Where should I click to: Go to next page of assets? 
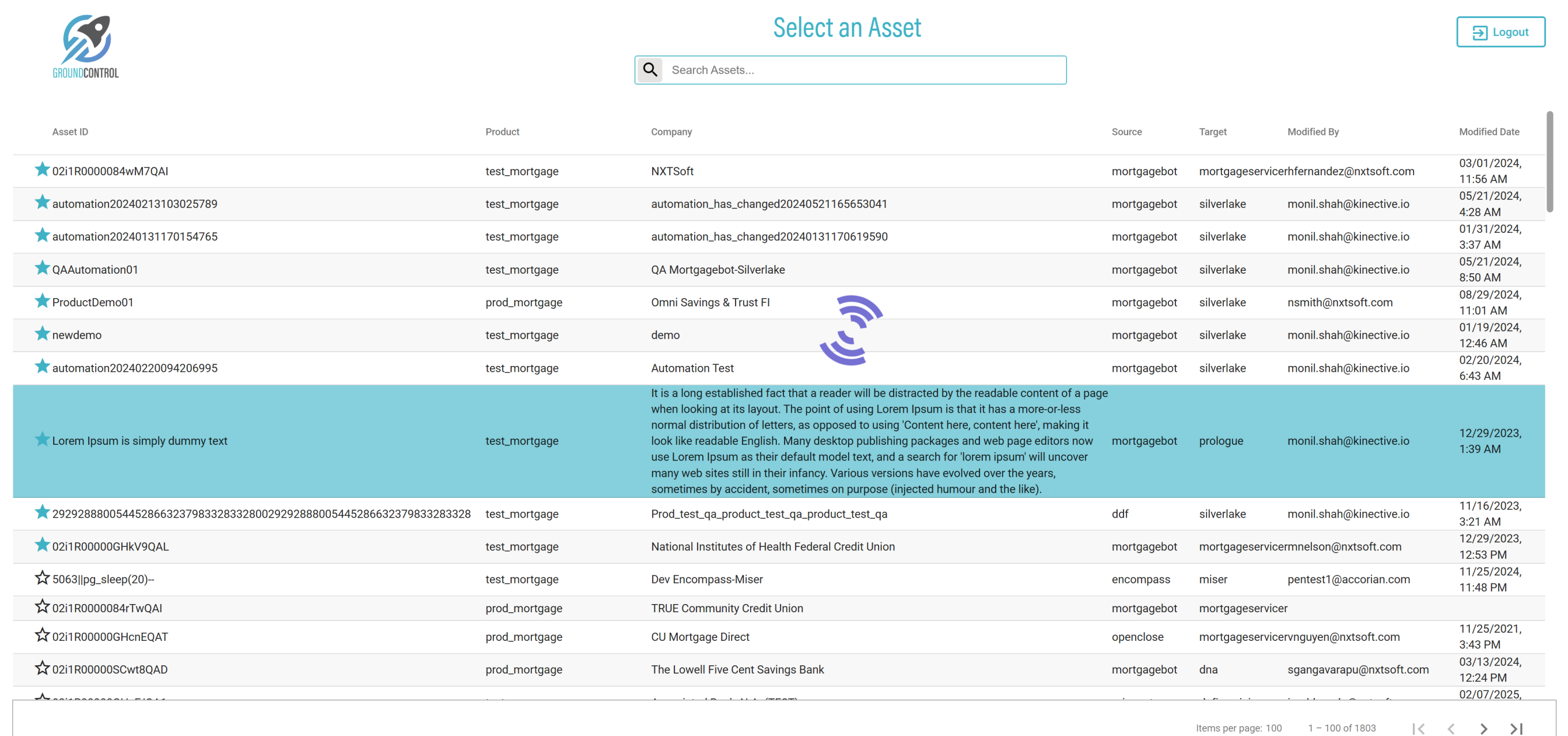click(1483, 728)
